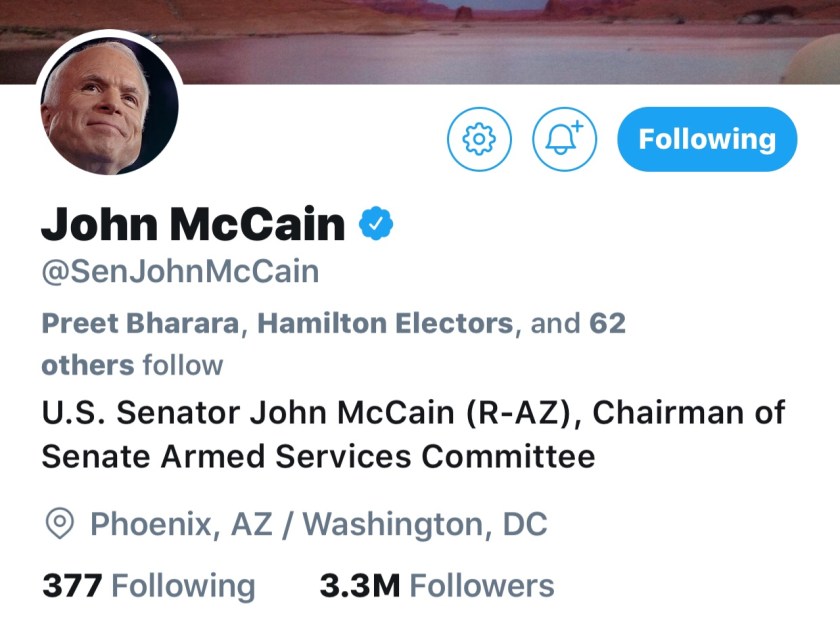840x633 pixels.
Task: Click the Washington, DC location text
Action: [x=425, y=523]
